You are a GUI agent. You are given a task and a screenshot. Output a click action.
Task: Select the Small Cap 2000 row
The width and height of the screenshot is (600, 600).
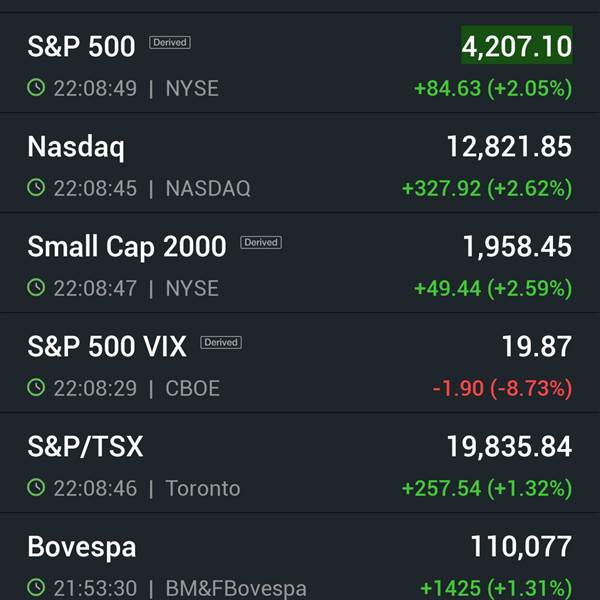(300, 263)
